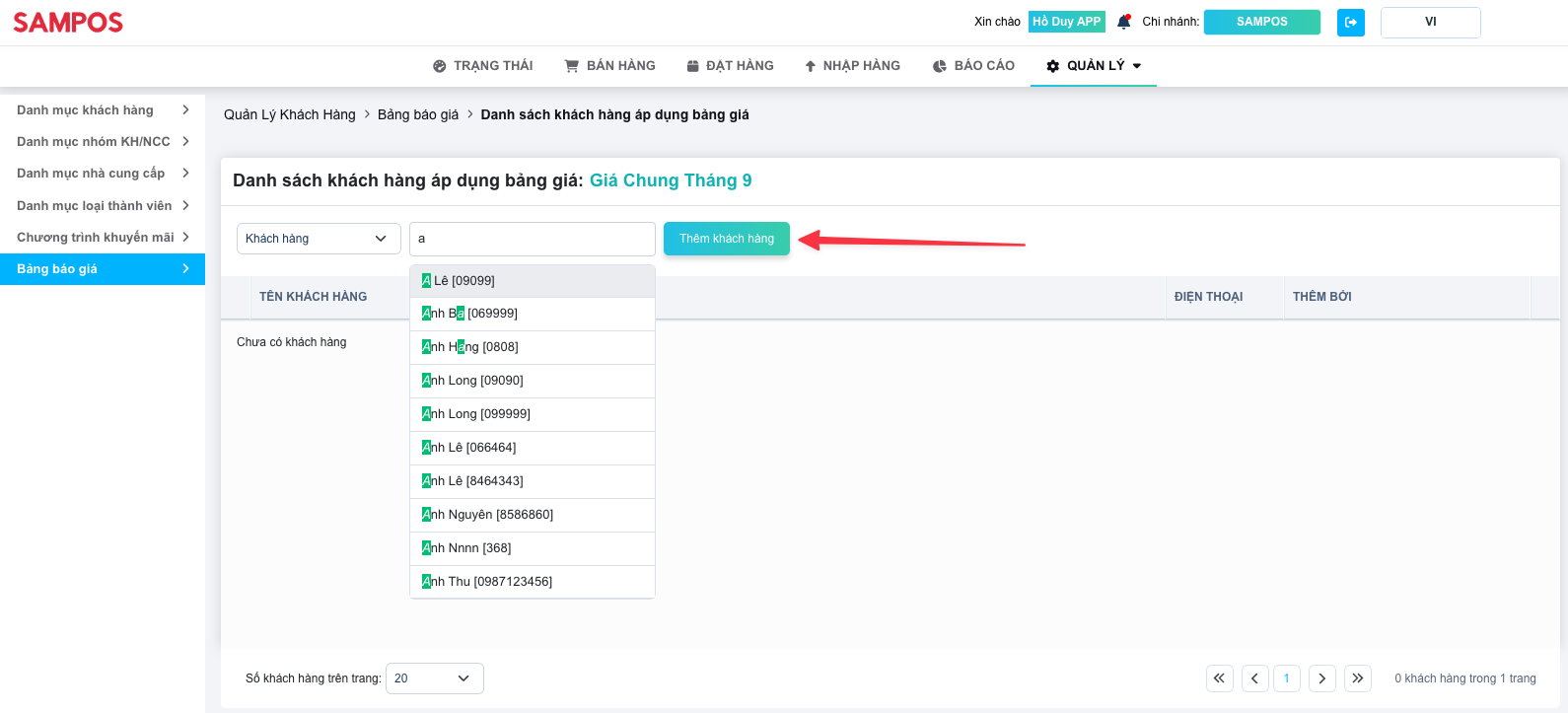The image size is (1568, 713).
Task: Select suggestion Anh Hằng [0808]
Action: (533, 347)
